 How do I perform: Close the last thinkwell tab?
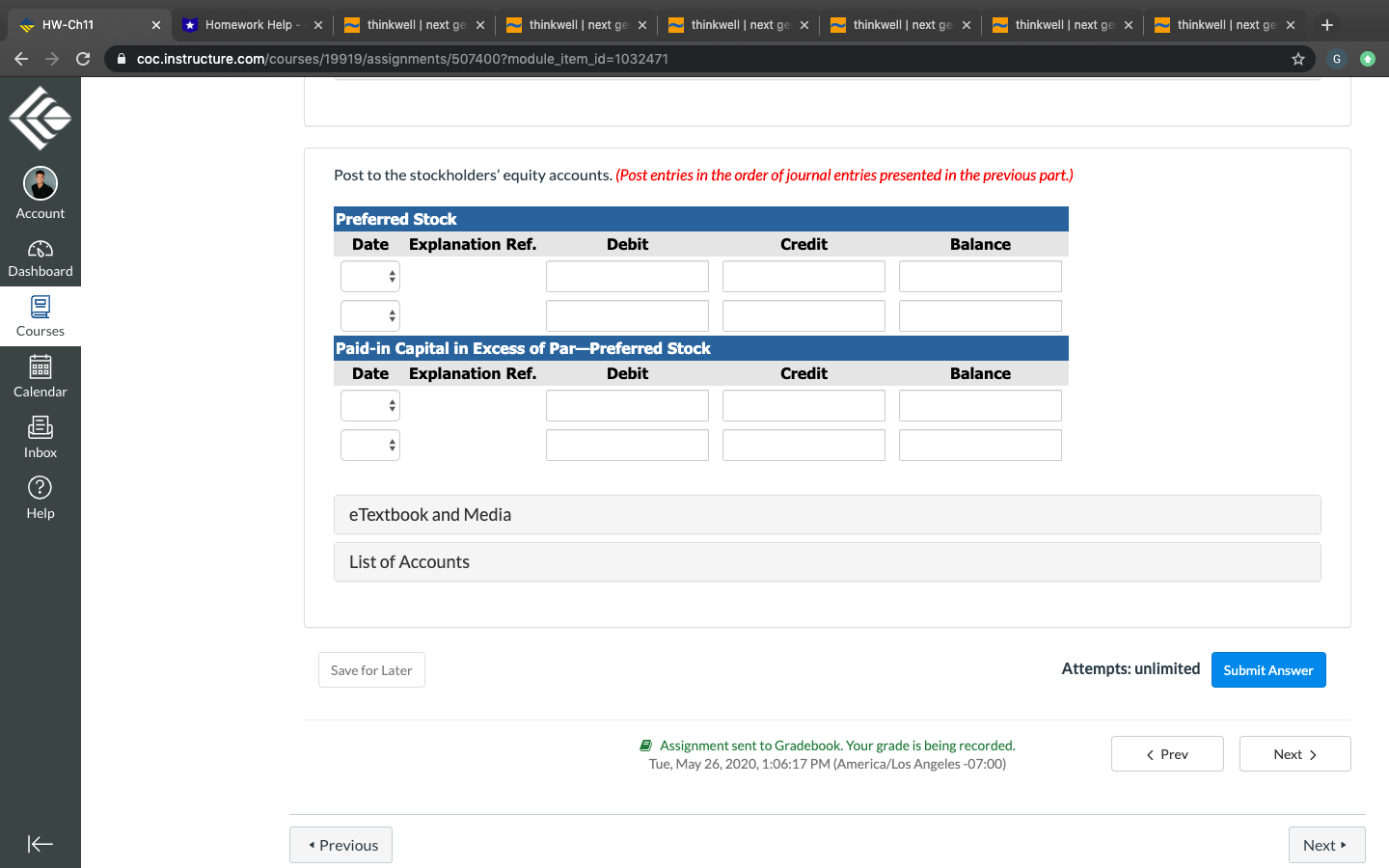tap(1291, 25)
